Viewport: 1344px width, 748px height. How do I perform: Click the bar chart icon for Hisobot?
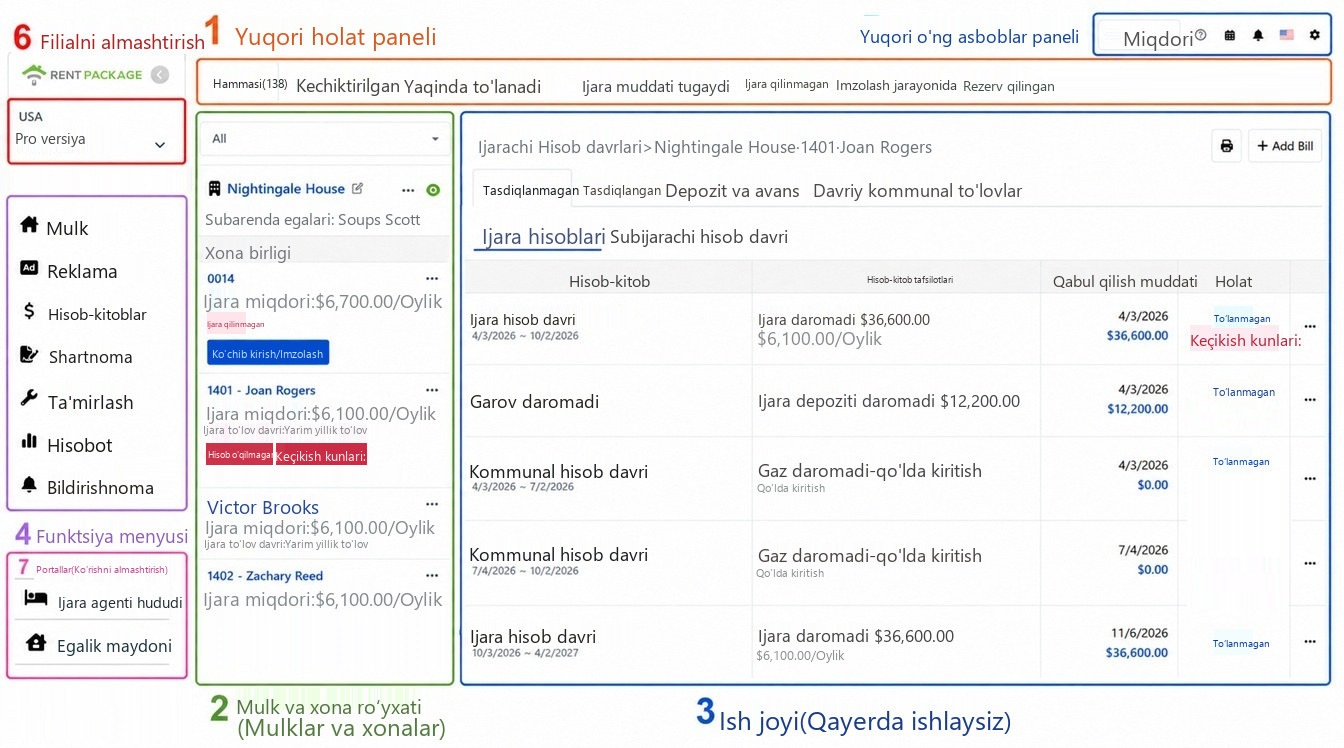pyautogui.click(x=29, y=442)
